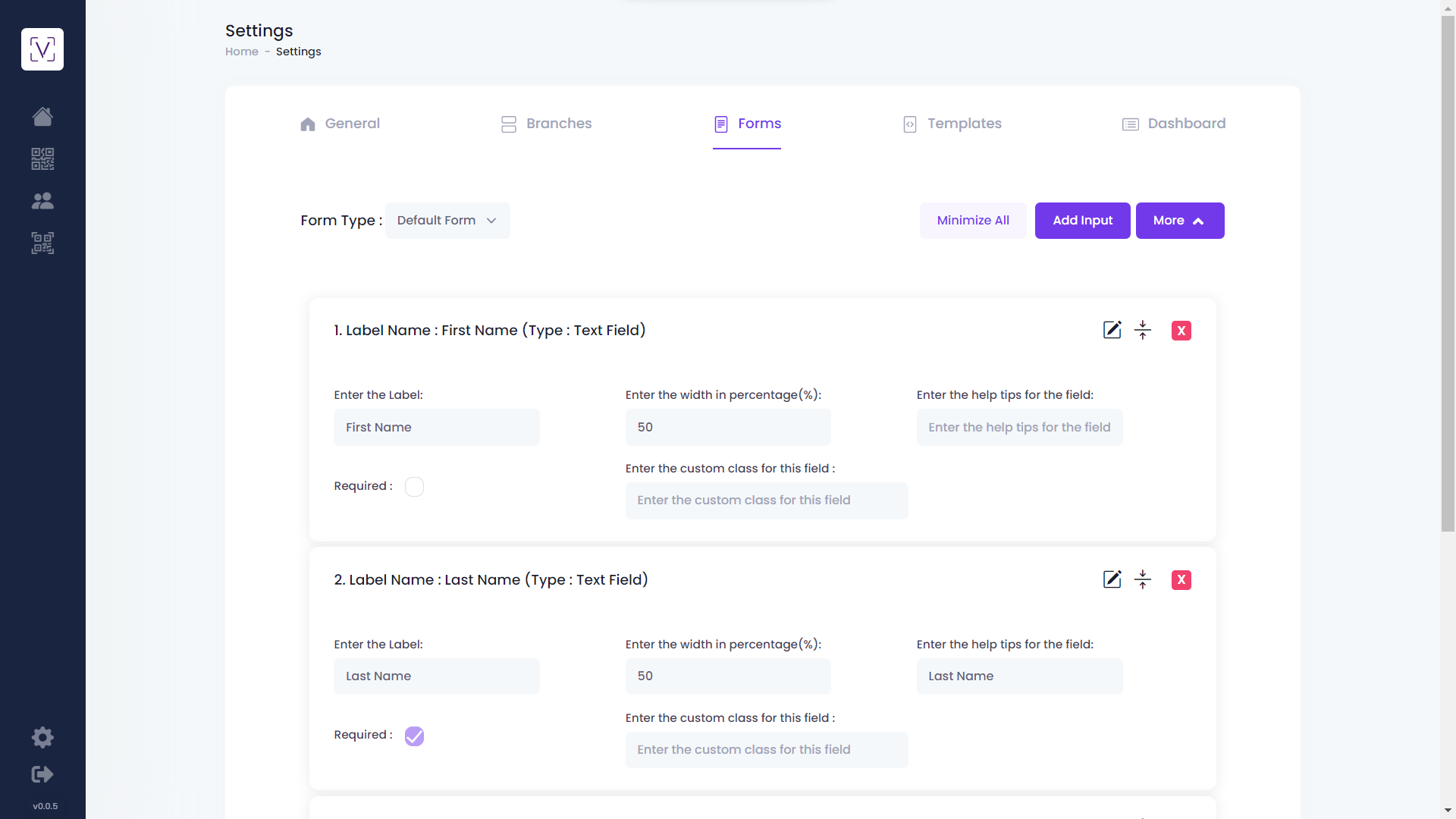Follow the Home breadcrumb link
This screenshot has height=819, width=1456.
click(242, 52)
